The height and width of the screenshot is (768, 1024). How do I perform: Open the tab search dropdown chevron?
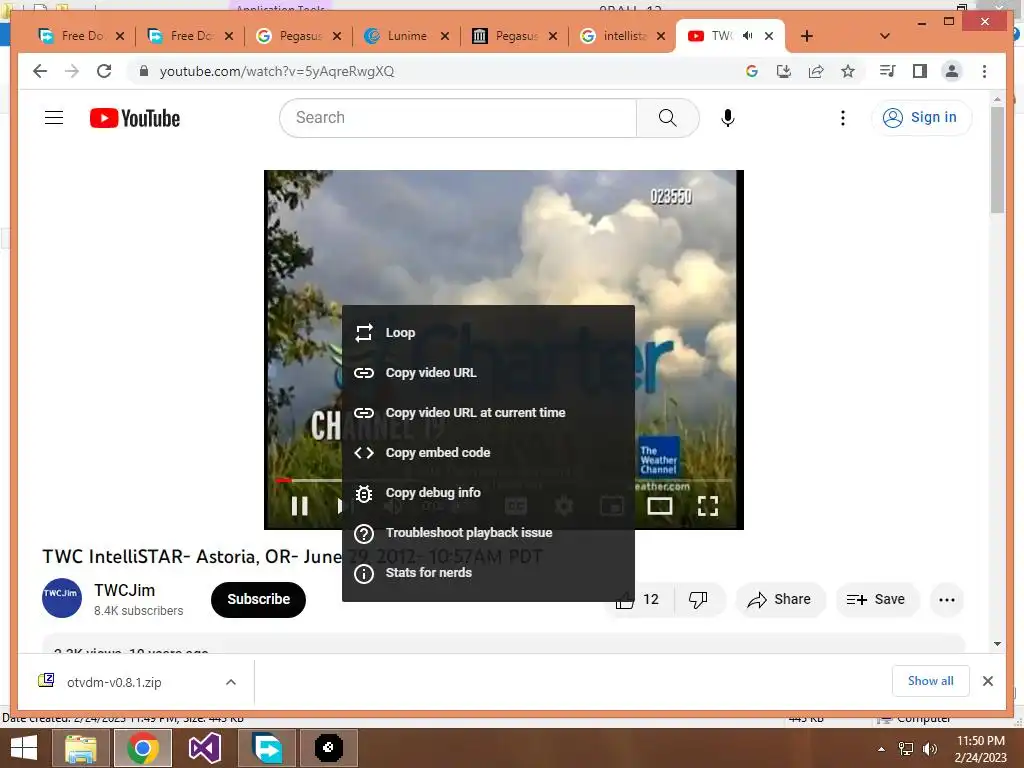(x=884, y=36)
